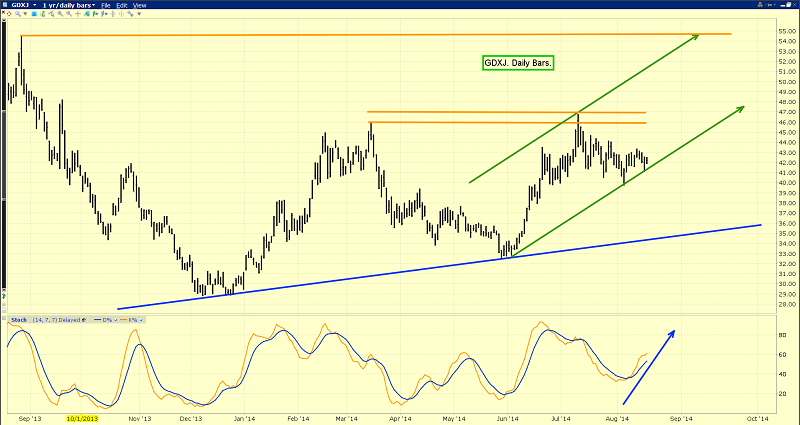Expand the 1 yr/daily bars timeframe dropdown

point(69,5)
